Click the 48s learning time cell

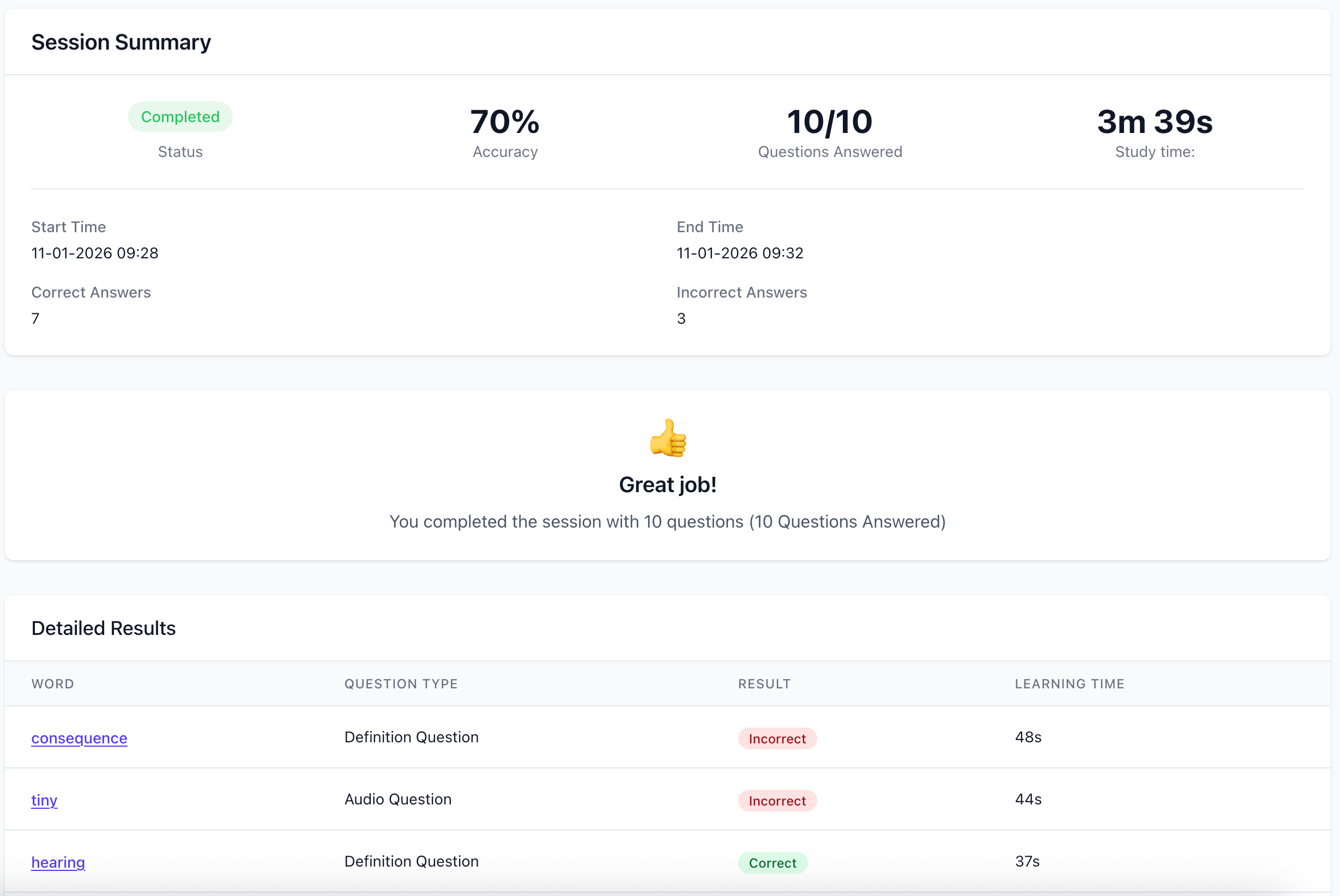(x=1028, y=737)
